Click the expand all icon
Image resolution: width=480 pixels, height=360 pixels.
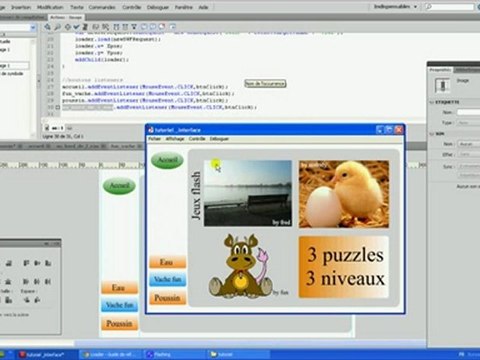tap(134, 27)
